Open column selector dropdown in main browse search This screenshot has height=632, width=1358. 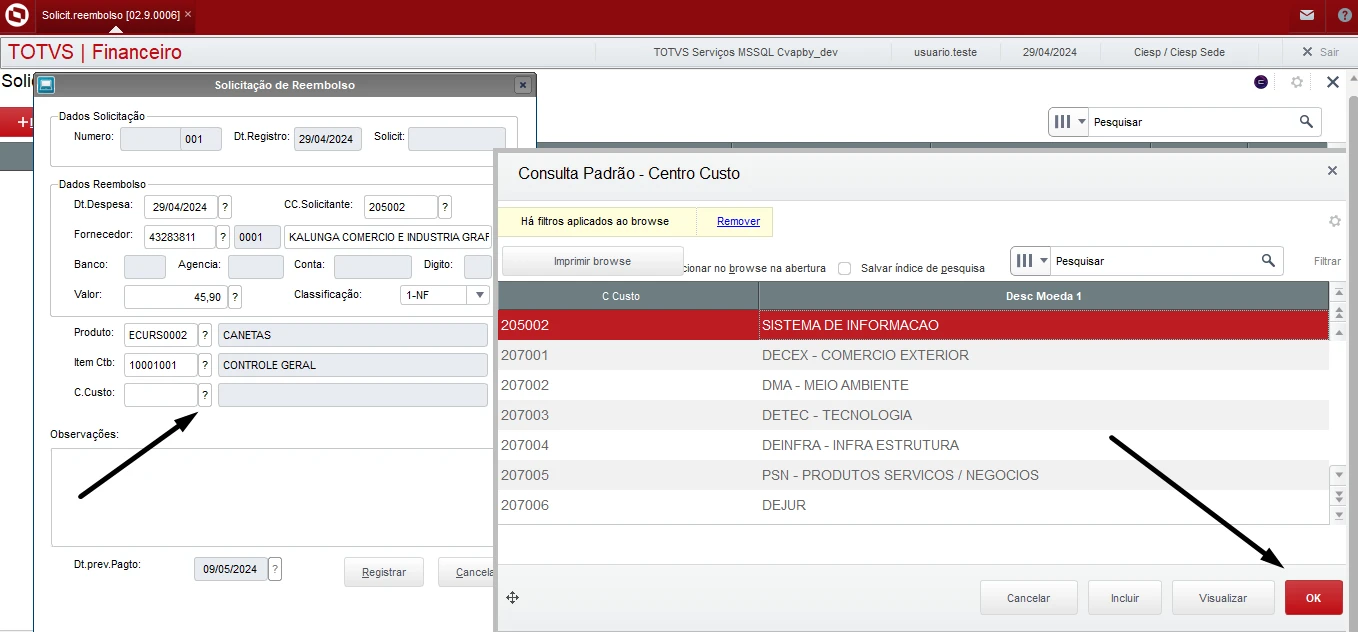[x=1069, y=122]
